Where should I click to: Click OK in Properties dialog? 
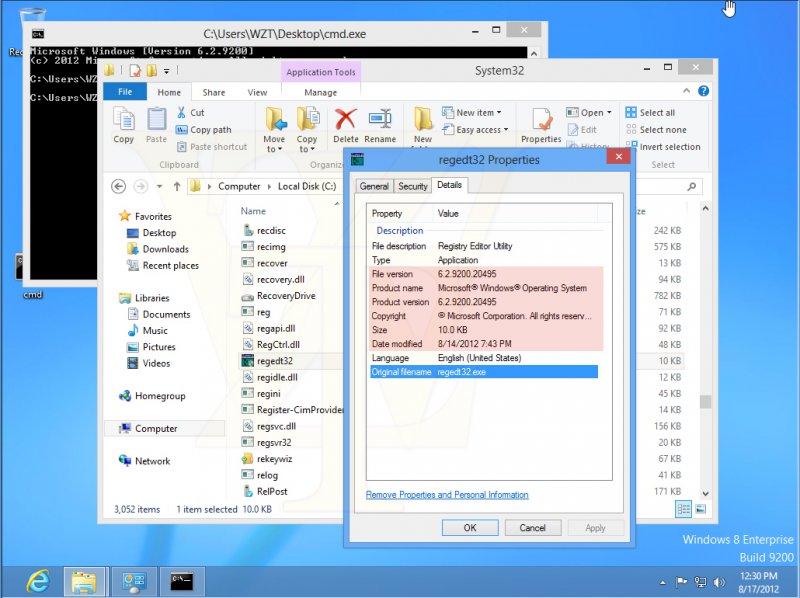[469, 527]
